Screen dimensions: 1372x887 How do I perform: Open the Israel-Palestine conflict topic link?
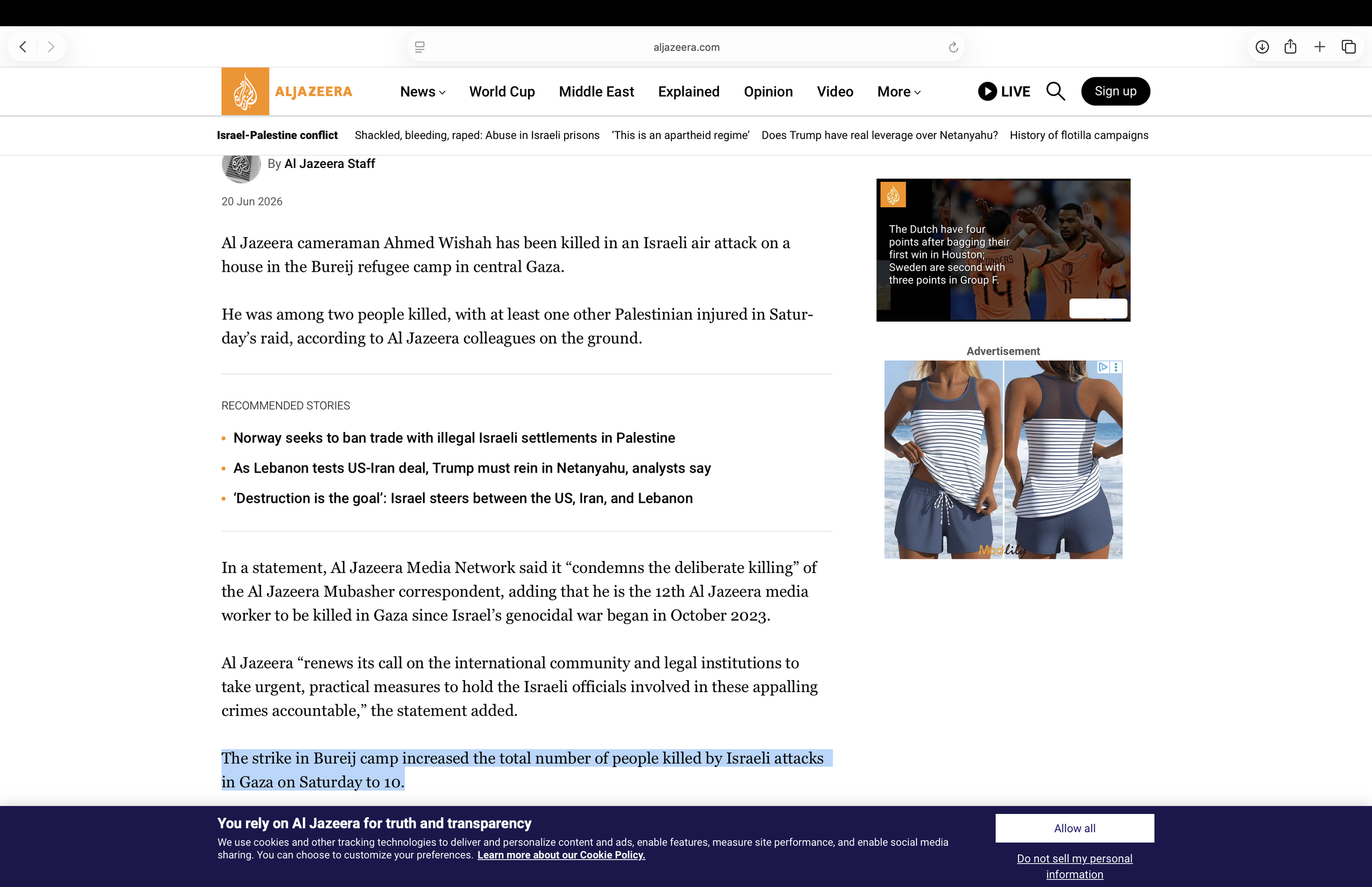[x=277, y=136]
